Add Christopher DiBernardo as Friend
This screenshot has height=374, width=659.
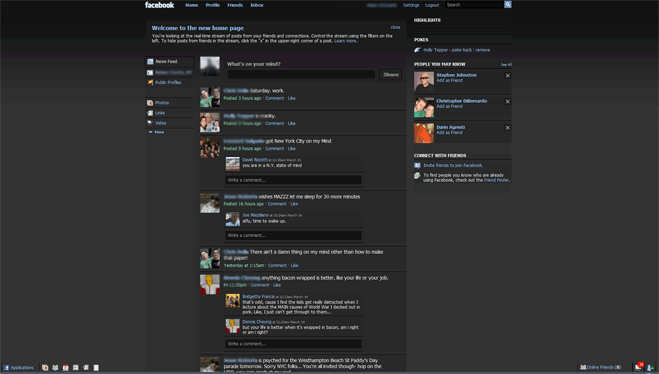(449, 106)
